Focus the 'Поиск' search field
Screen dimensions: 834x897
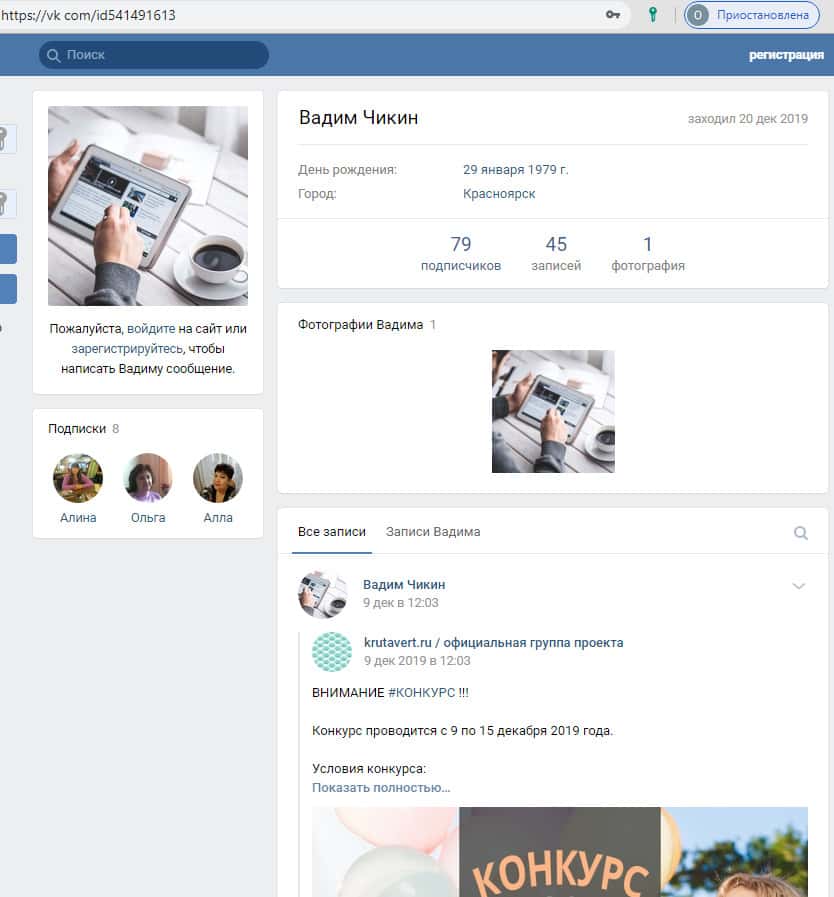(x=154, y=55)
